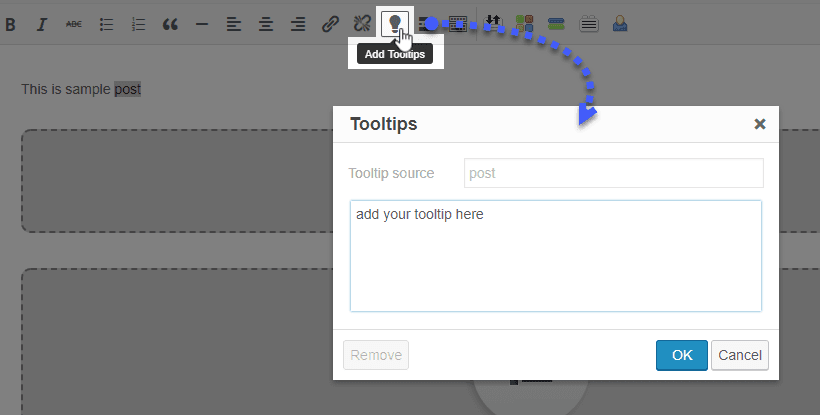
Task: Toggle italic formatting in the toolbar
Action: (42, 24)
